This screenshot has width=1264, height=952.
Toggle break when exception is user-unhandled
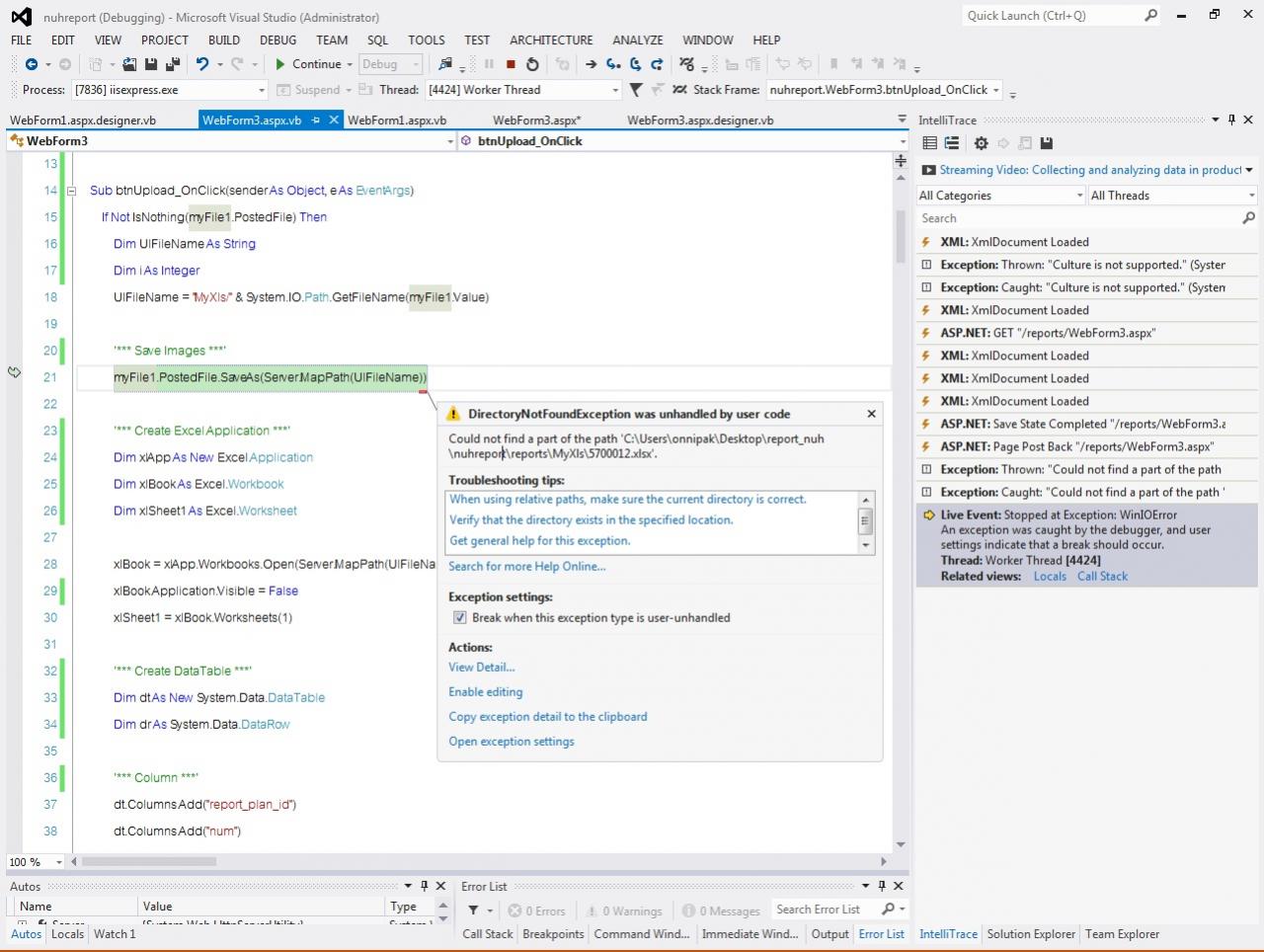click(459, 617)
